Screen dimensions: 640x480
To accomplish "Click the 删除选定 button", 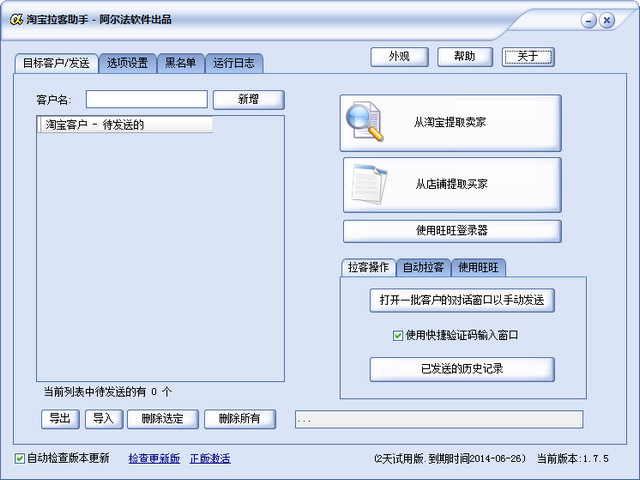I will point(162,419).
